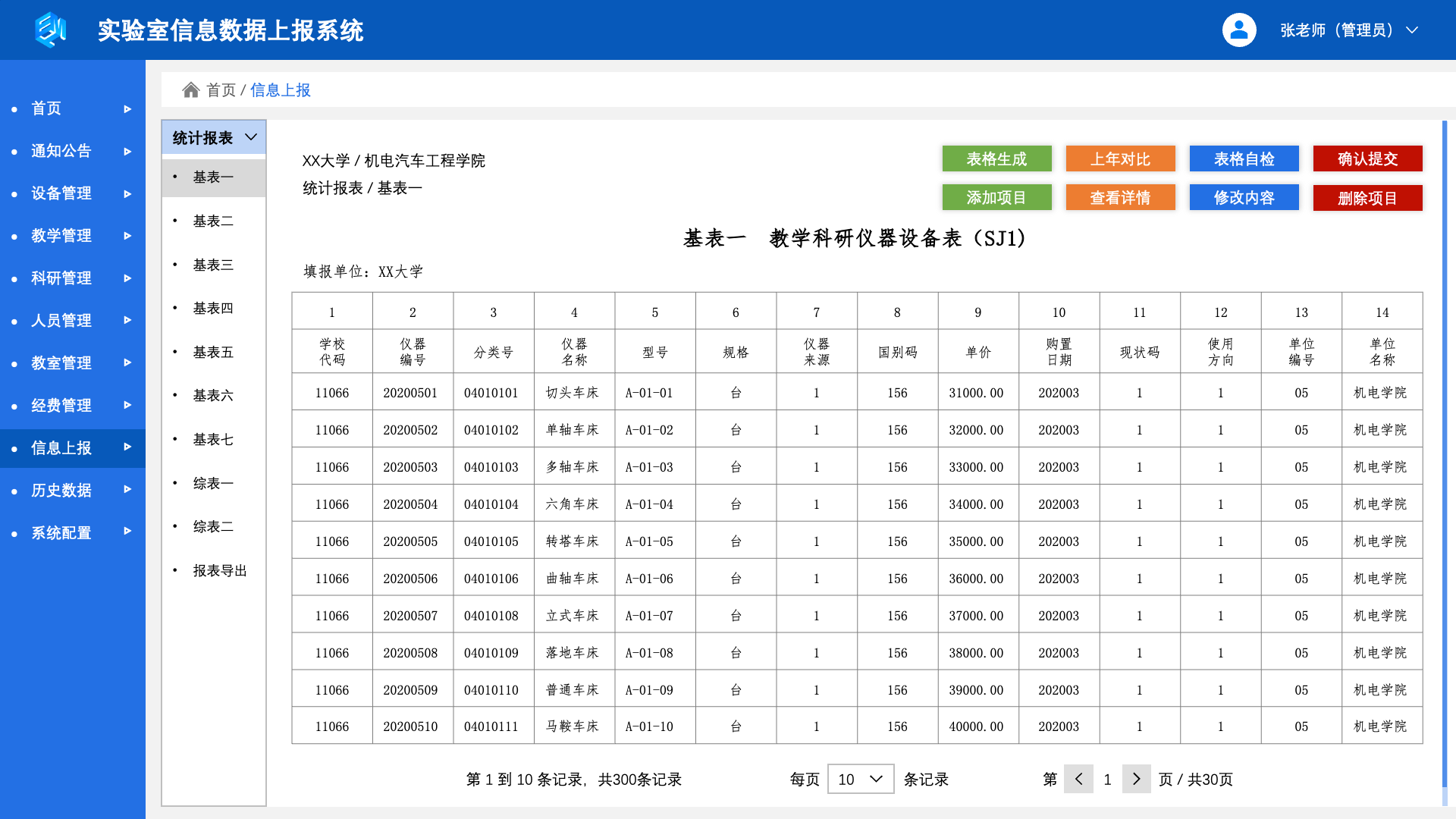Click the arrow beside 历史数据

(127, 490)
